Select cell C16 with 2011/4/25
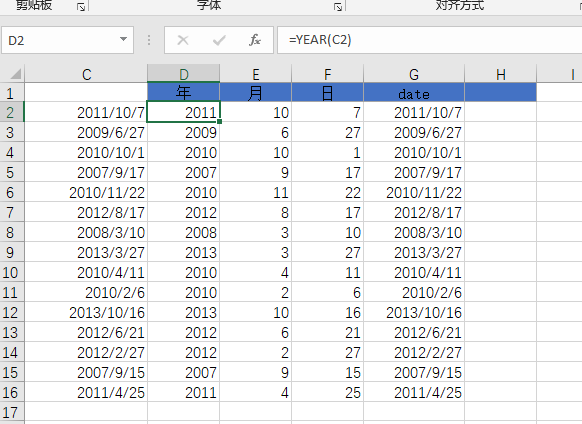Viewport: 582px width, 424px height. coord(86,392)
